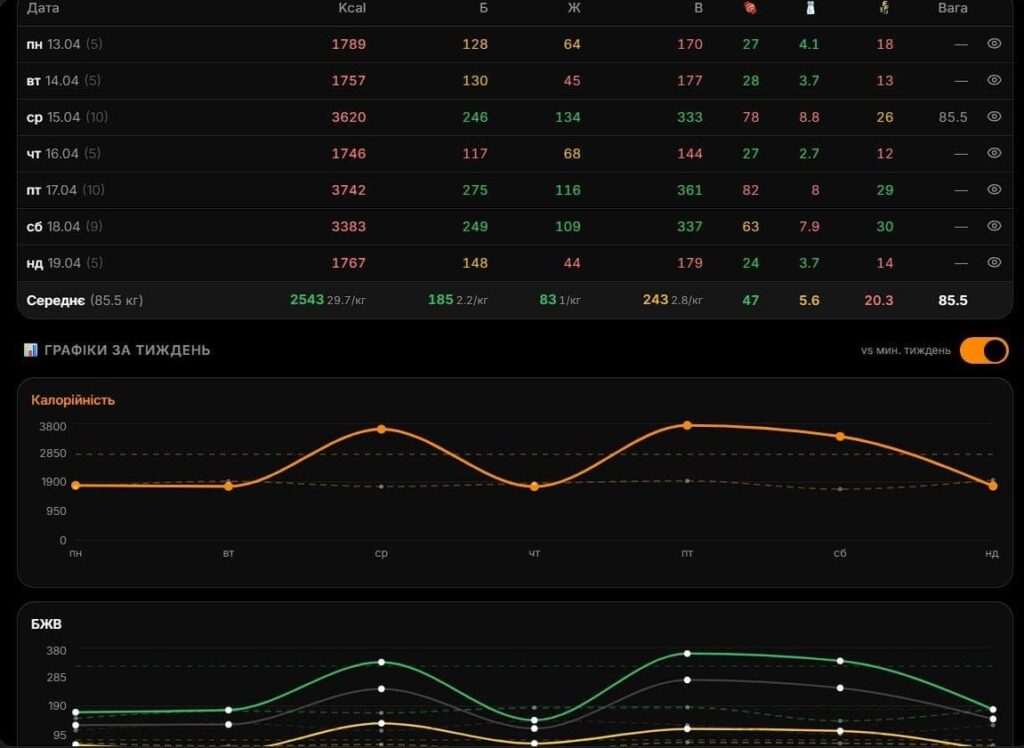The height and width of the screenshot is (748, 1024).
Task: Click the salt shaker column header icon
Action: (x=810, y=8)
